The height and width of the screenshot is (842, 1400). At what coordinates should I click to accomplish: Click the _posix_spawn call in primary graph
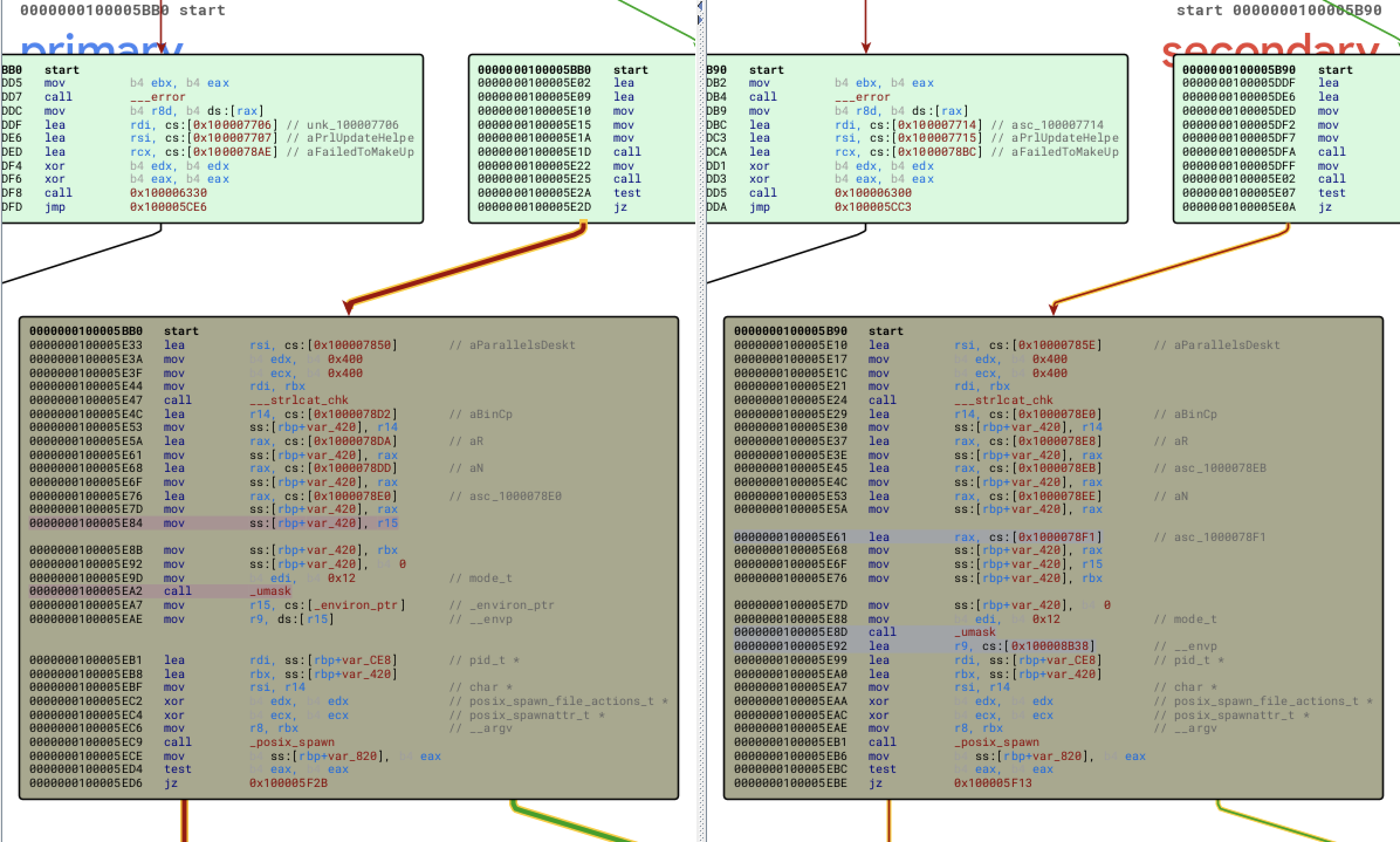291,742
